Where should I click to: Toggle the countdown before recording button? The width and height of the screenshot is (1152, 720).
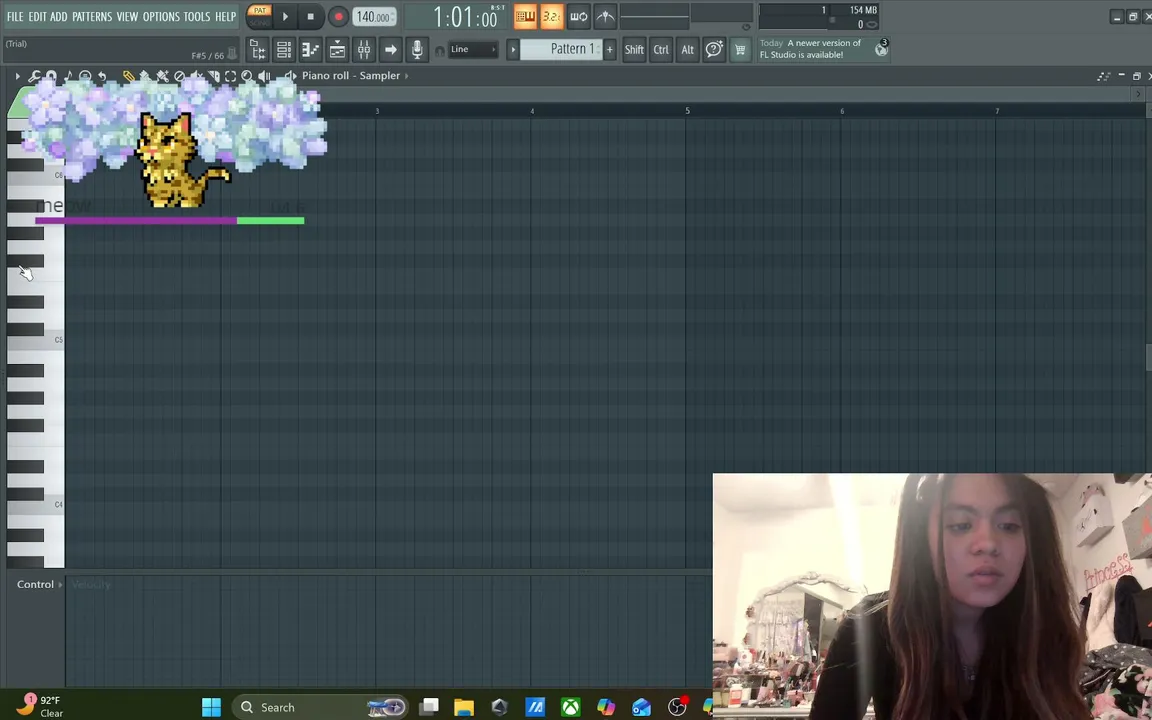coord(552,16)
